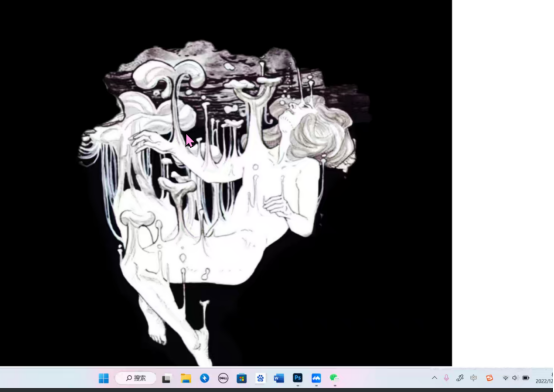Open WeChat from the taskbar

(x=334, y=378)
